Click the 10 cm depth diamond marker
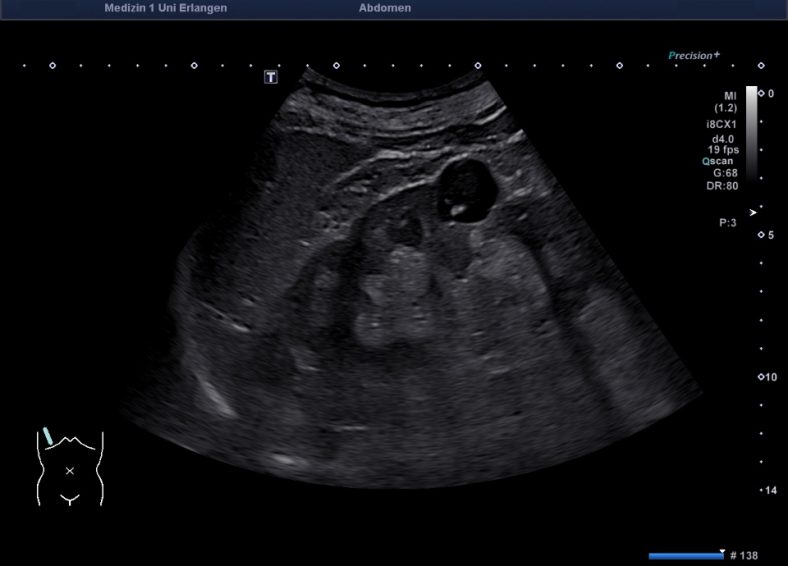This screenshot has height=566, width=788. 761,377
